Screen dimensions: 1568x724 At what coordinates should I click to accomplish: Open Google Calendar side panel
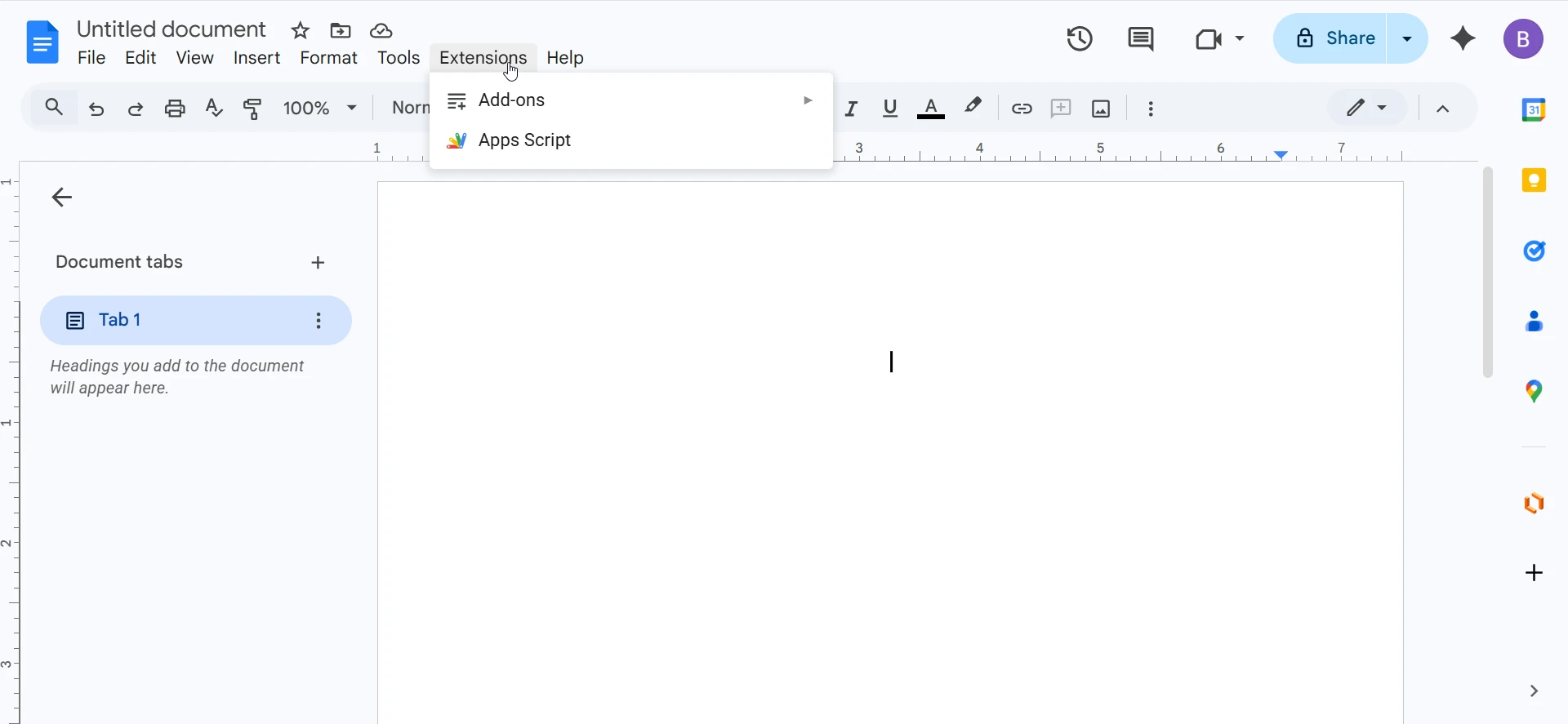tap(1534, 109)
